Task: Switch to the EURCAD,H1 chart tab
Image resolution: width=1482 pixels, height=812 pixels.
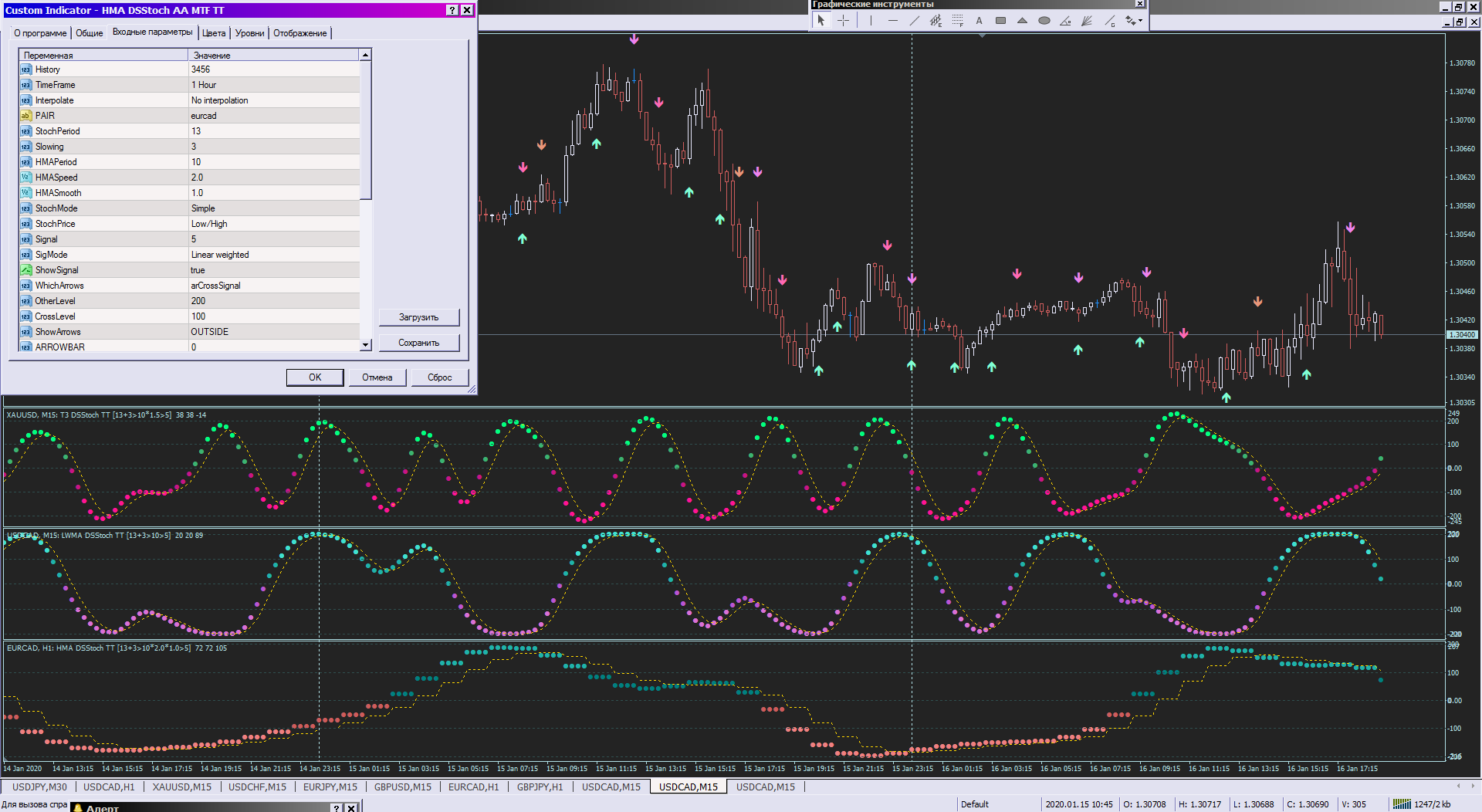Action: pos(473,787)
